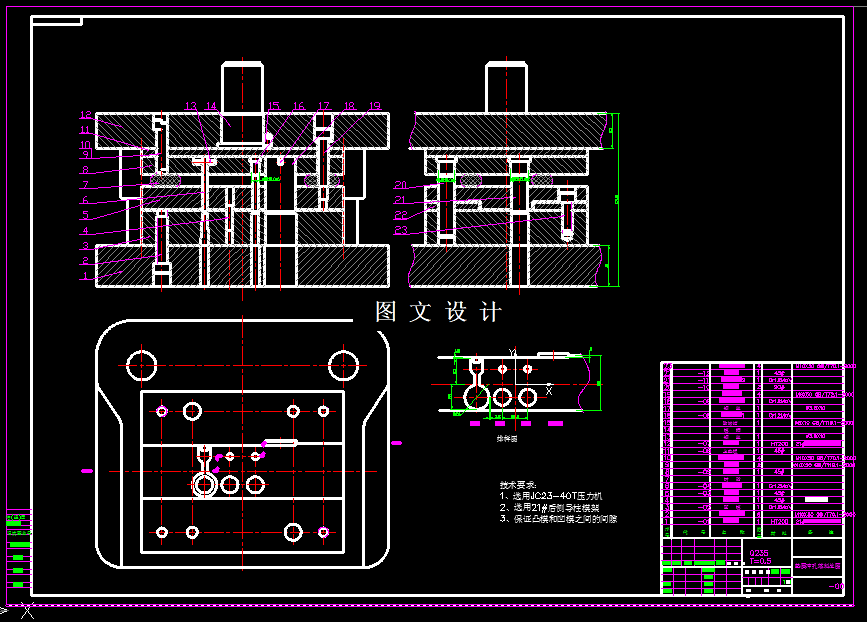
Task: Select callout number 20 in the side view
Action: tap(400, 185)
